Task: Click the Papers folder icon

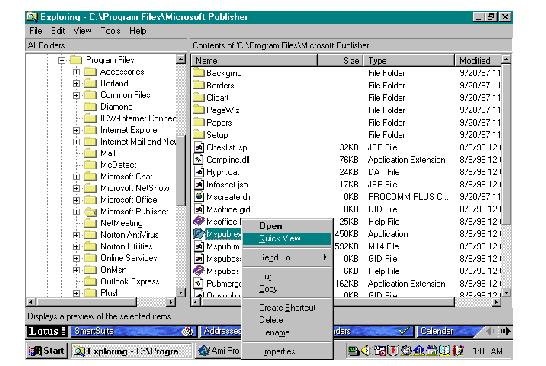Action: 198,122
